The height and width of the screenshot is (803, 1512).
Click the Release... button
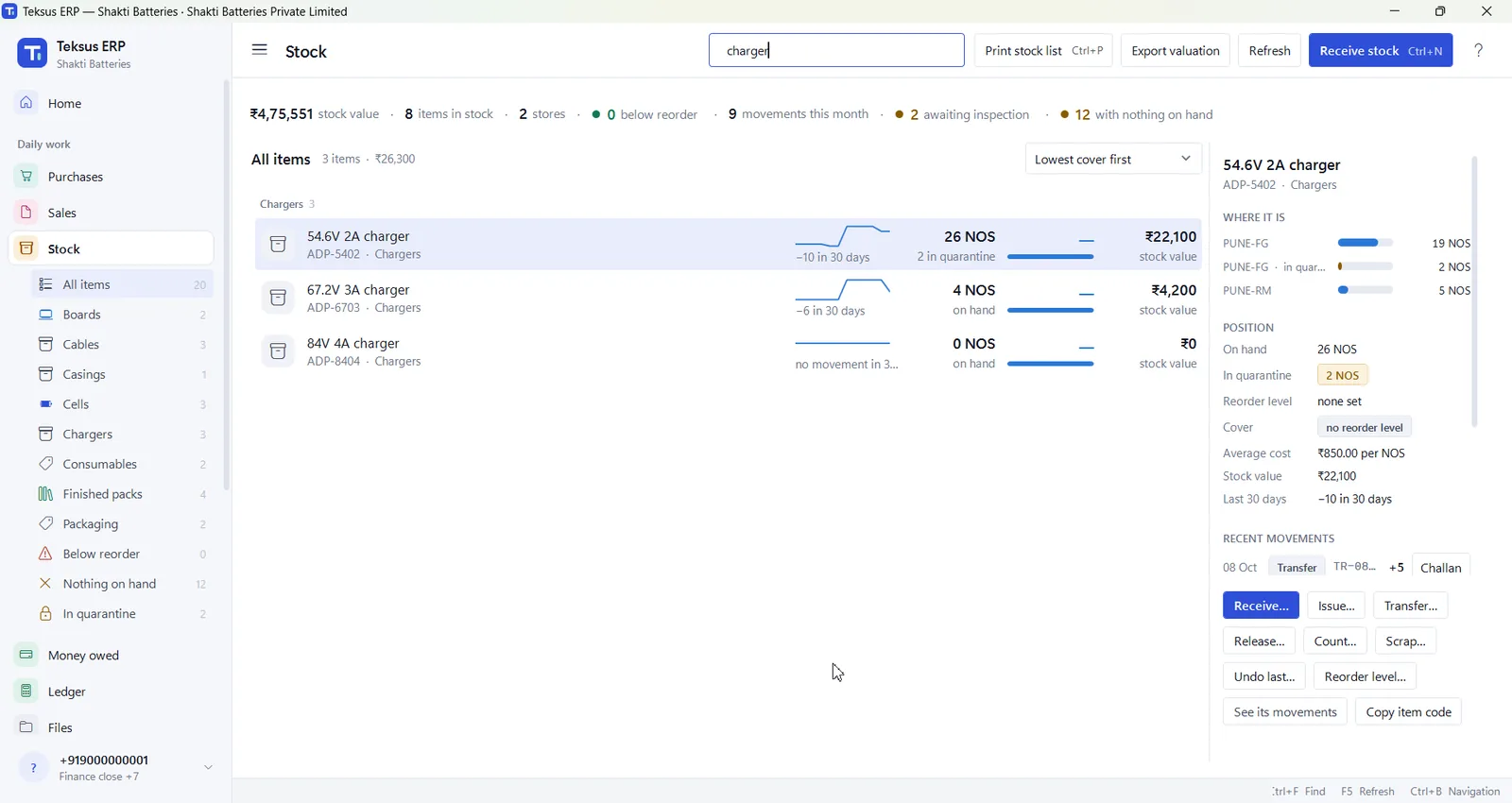point(1259,641)
